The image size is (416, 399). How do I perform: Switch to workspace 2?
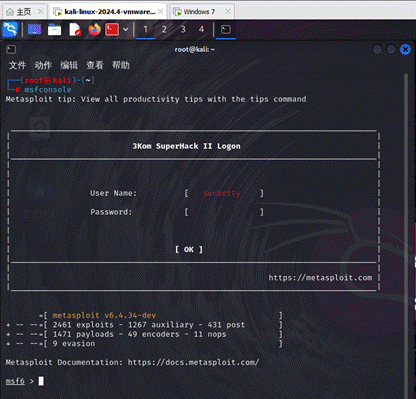click(x=164, y=30)
